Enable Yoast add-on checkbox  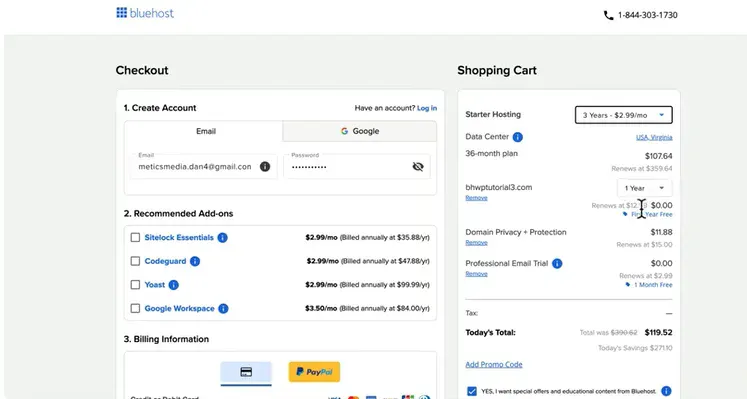pos(135,285)
